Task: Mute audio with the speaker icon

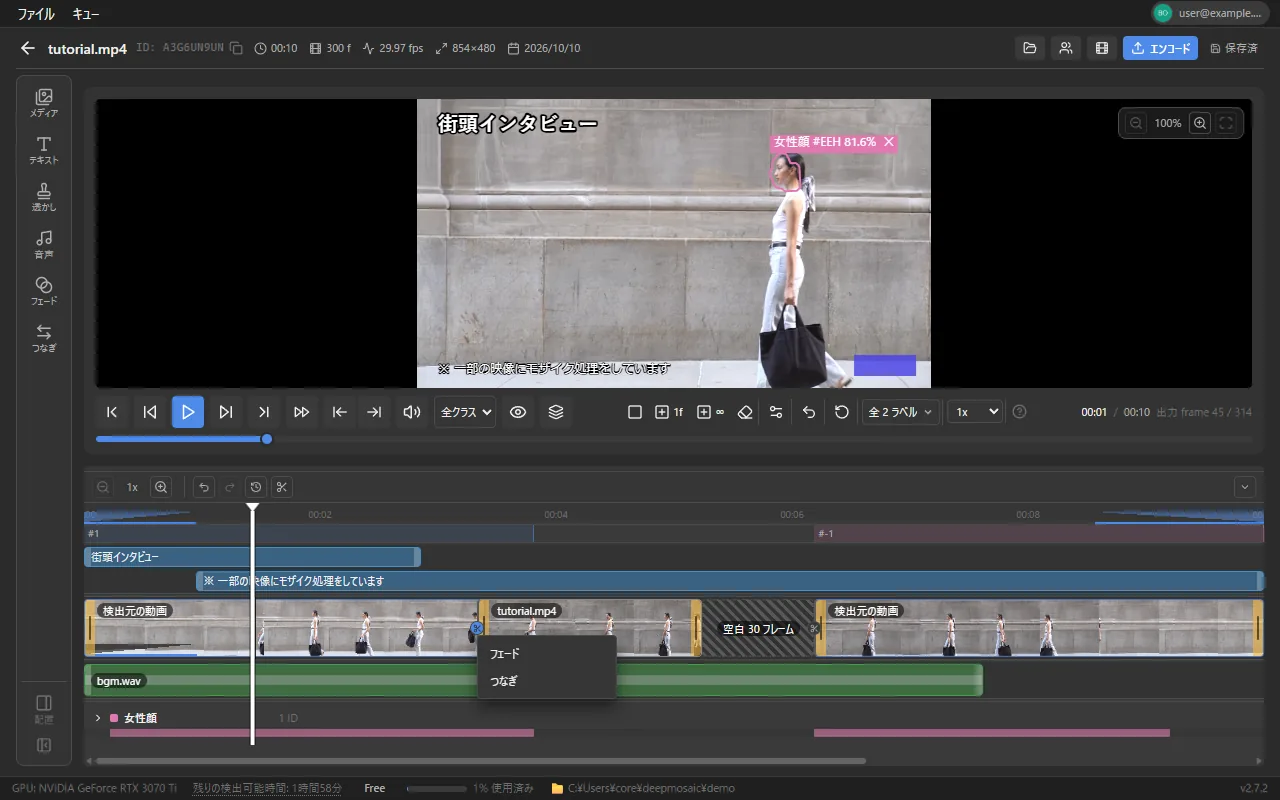Action: tap(411, 412)
